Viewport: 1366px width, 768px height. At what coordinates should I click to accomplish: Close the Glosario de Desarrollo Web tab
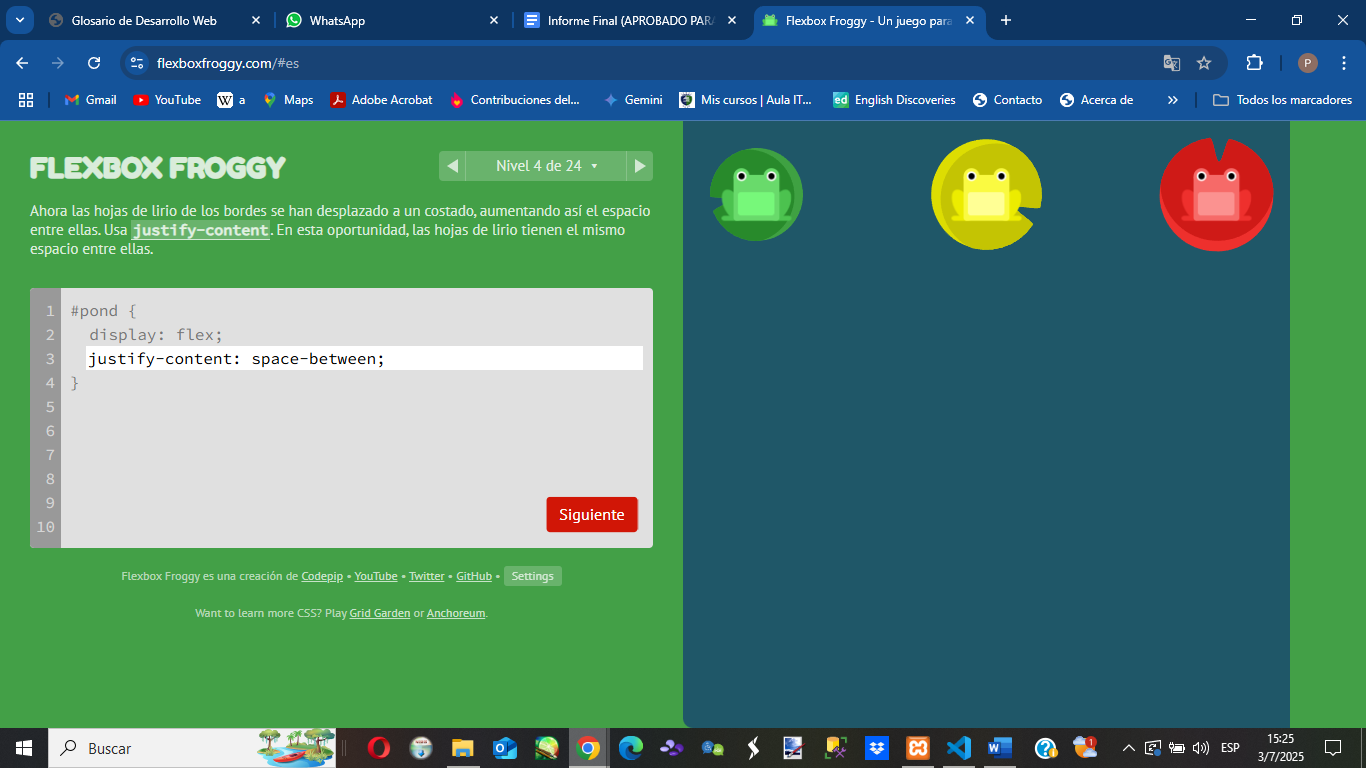coord(256,20)
